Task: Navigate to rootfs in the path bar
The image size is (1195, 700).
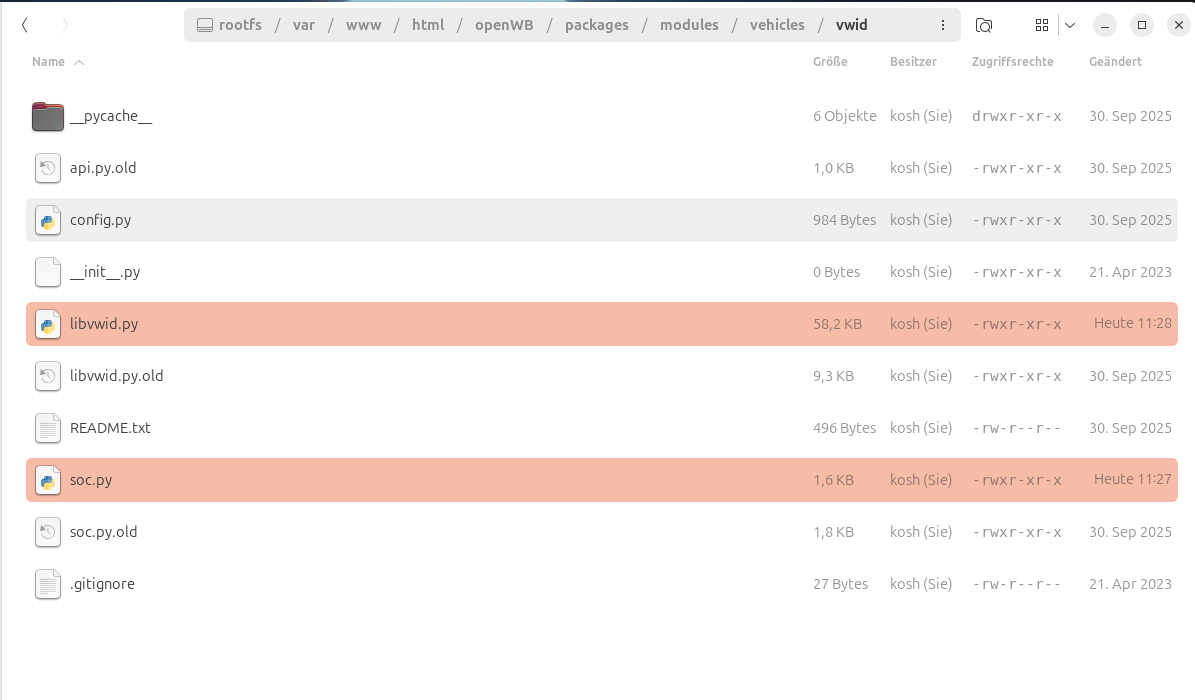Action: click(x=240, y=25)
